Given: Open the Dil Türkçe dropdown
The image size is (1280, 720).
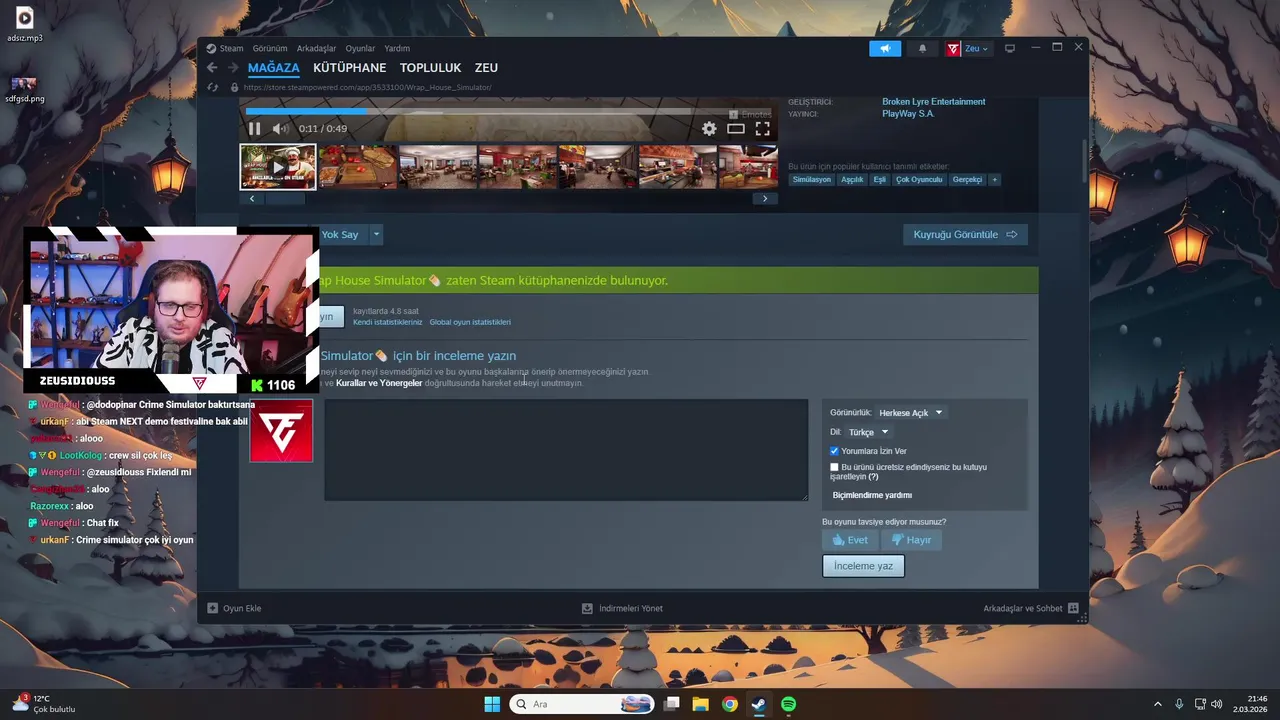Looking at the screenshot, I should pos(868,432).
